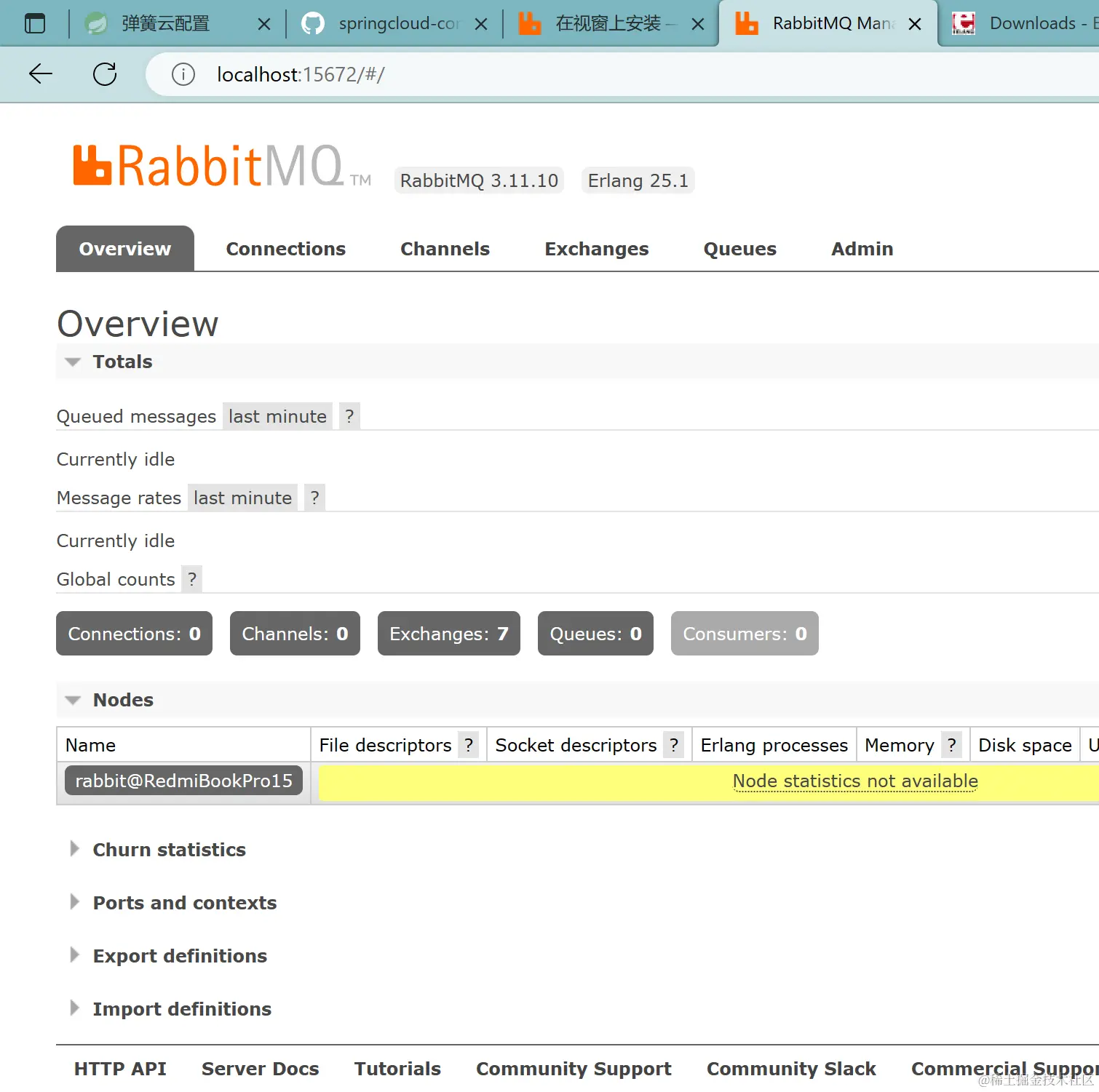This screenshot has height=1092, width=1099.
Task: Close the springcloud-config GitHub tab
Action: tap(481, 24)
